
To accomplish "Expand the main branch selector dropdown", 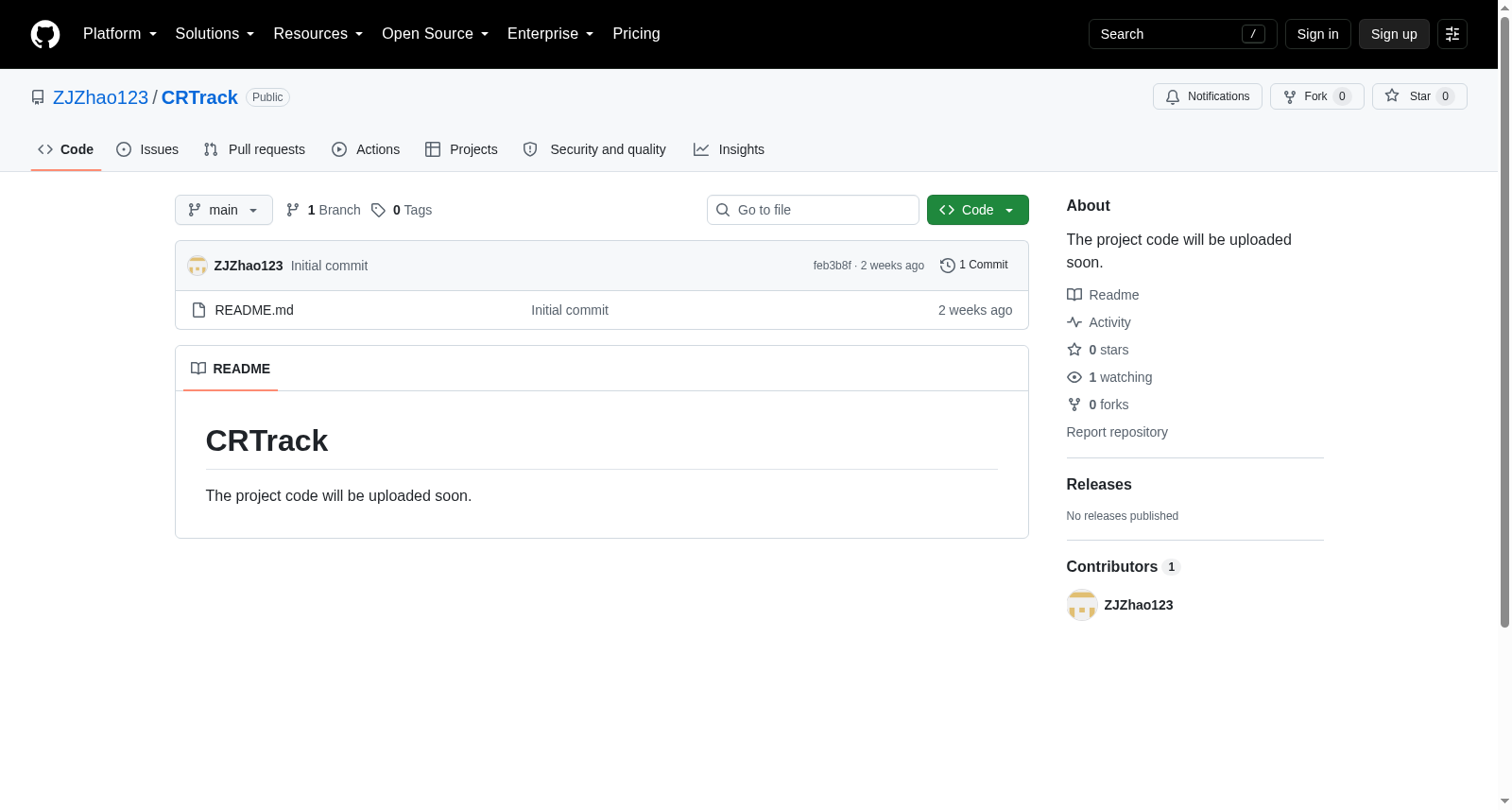I will 224,210.
